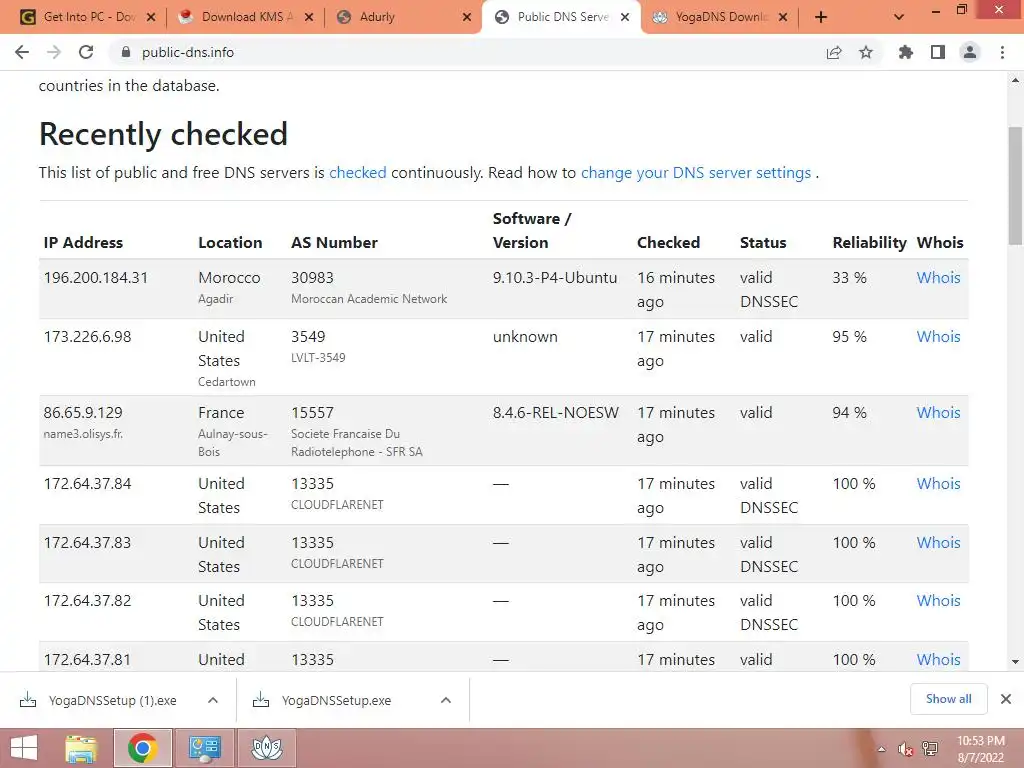The image size is (1024, 768).
Task: Select the 'Recently checked' heading
Action: pos(163,134)
